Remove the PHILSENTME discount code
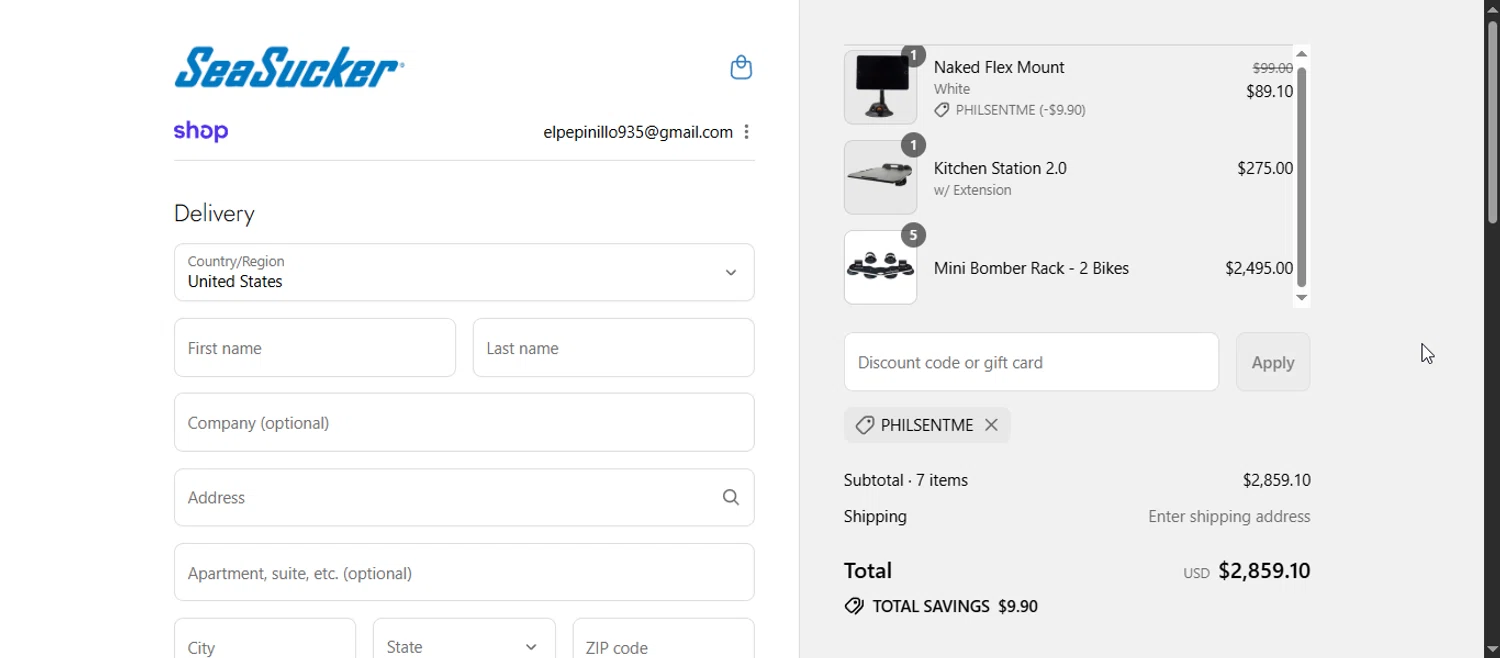Viewport: 1500px width, 658px height. (991, 425)
